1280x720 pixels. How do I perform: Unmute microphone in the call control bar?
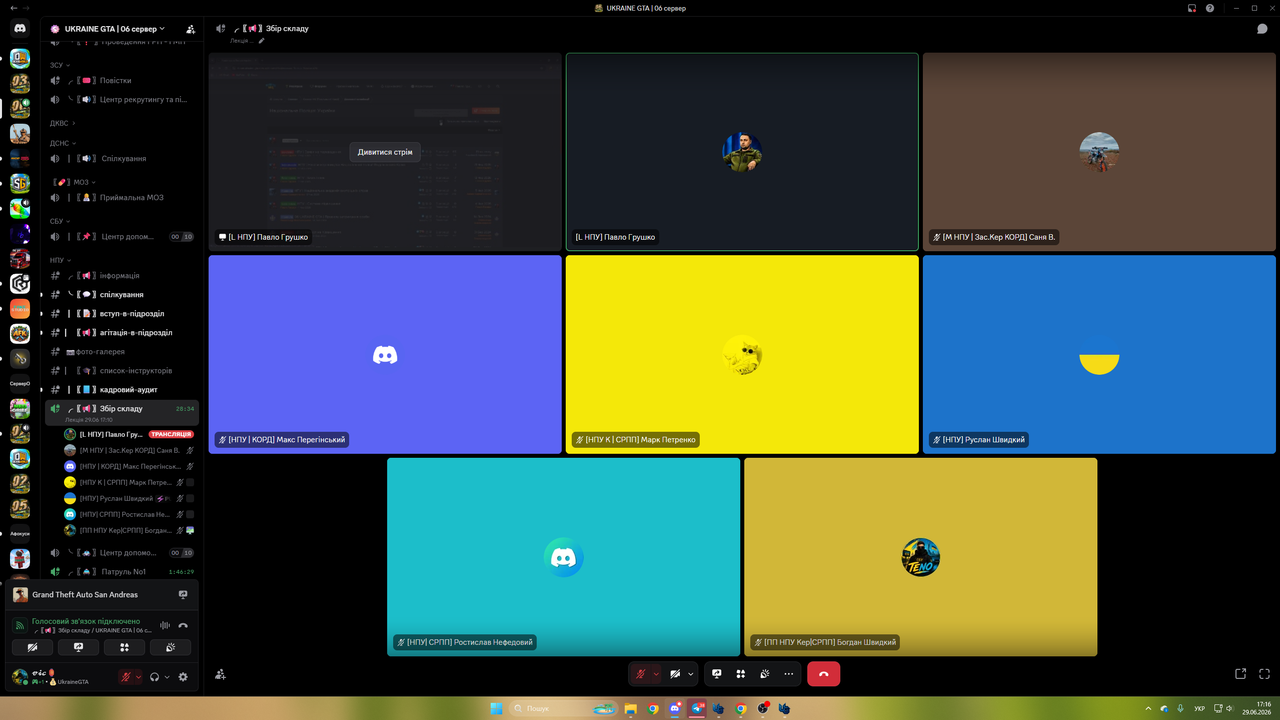pyautogui.click(x=640, y=674)
